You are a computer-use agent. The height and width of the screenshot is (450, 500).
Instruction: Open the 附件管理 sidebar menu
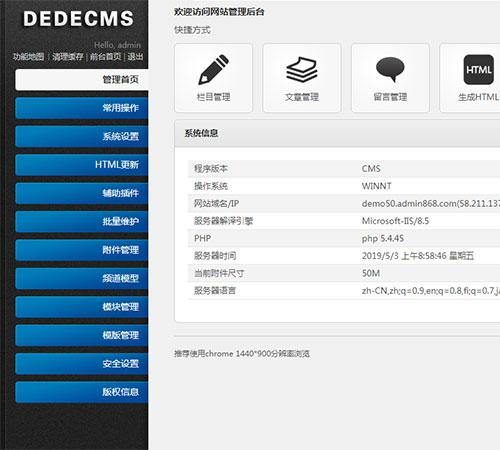tap(82, 250)
